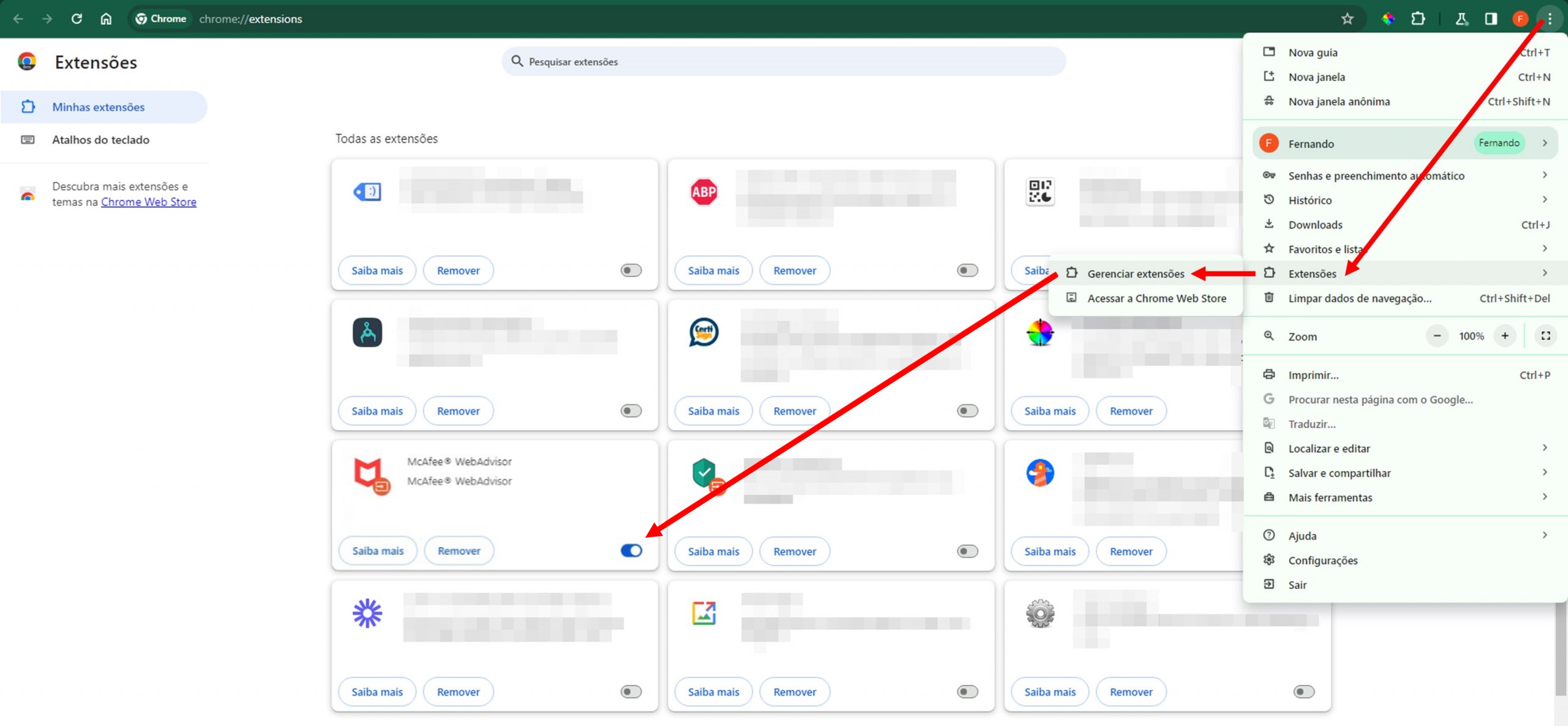Click the browser reload icon
Image resolution: width=1568 pixels, height=726 pixels.
tap(77, 19)
